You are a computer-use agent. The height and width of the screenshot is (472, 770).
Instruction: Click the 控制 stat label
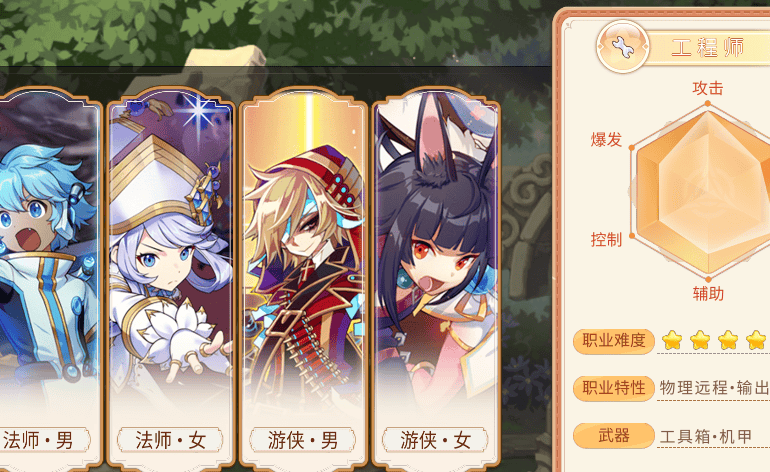(606, 240)
